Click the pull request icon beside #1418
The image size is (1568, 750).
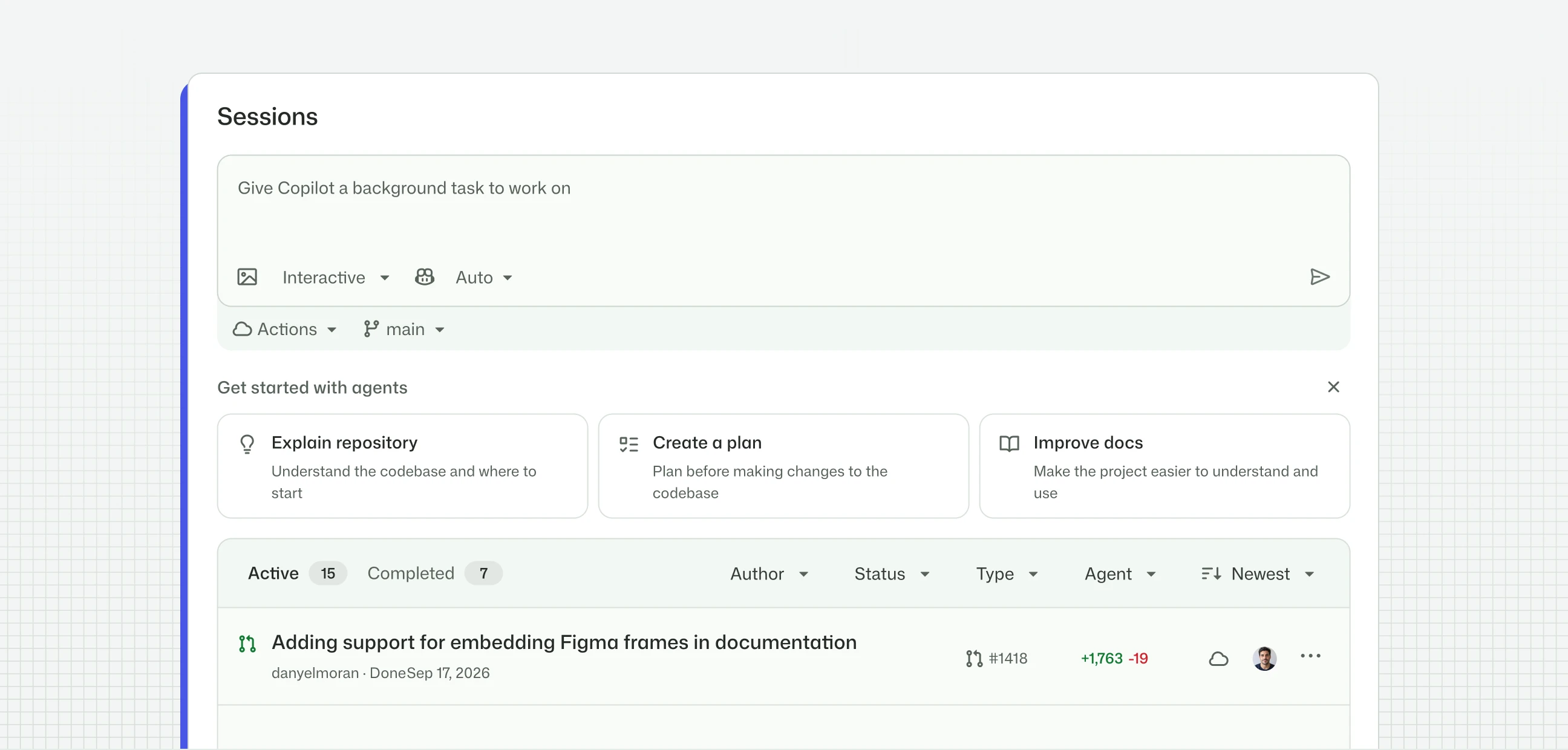[975, 659]
